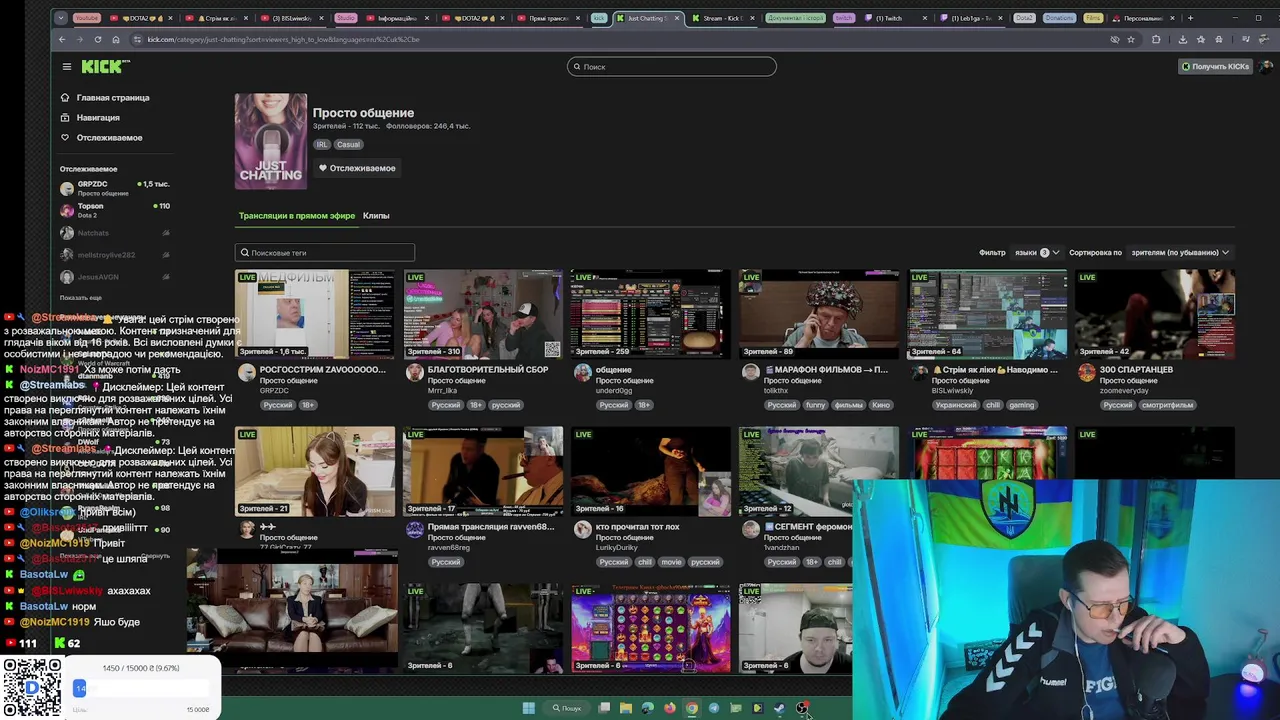Open Just Chatting category cover image
Image resolution: width=1280 pixels, height=720 pixels.
[x=271, y=141]
